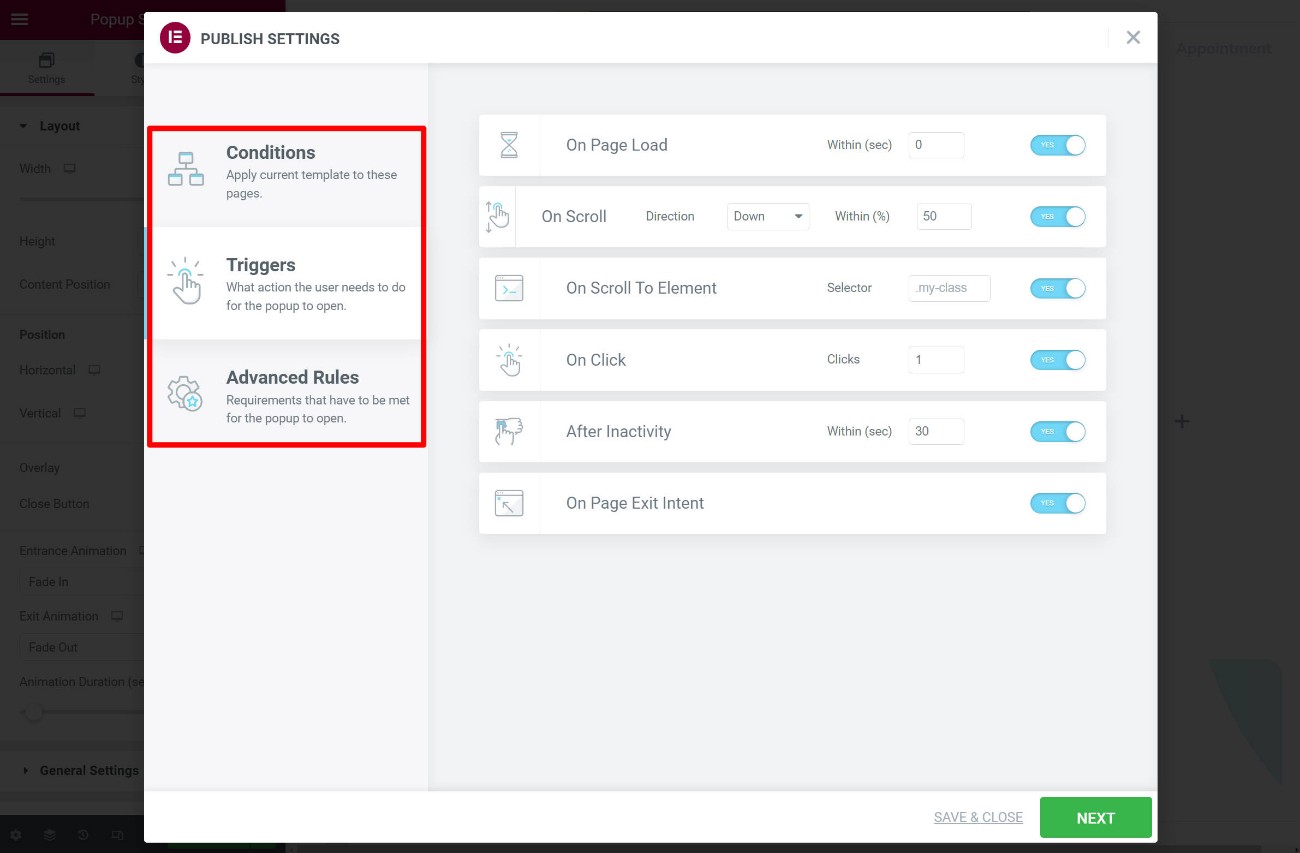
Task: Click the history icon in bottom panel bar
Action: point(83,835)
